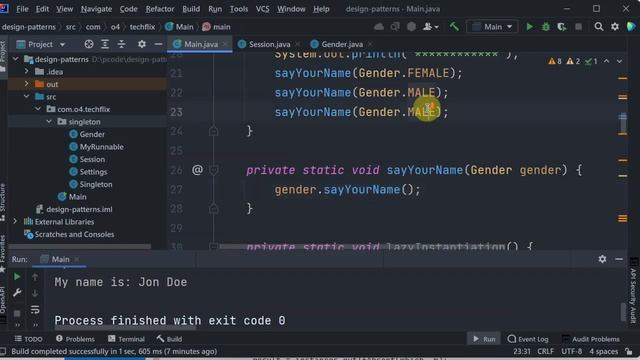Select design-patterns.iml file
This screenshot has width=640, height=360.
(x=79, y=209)
